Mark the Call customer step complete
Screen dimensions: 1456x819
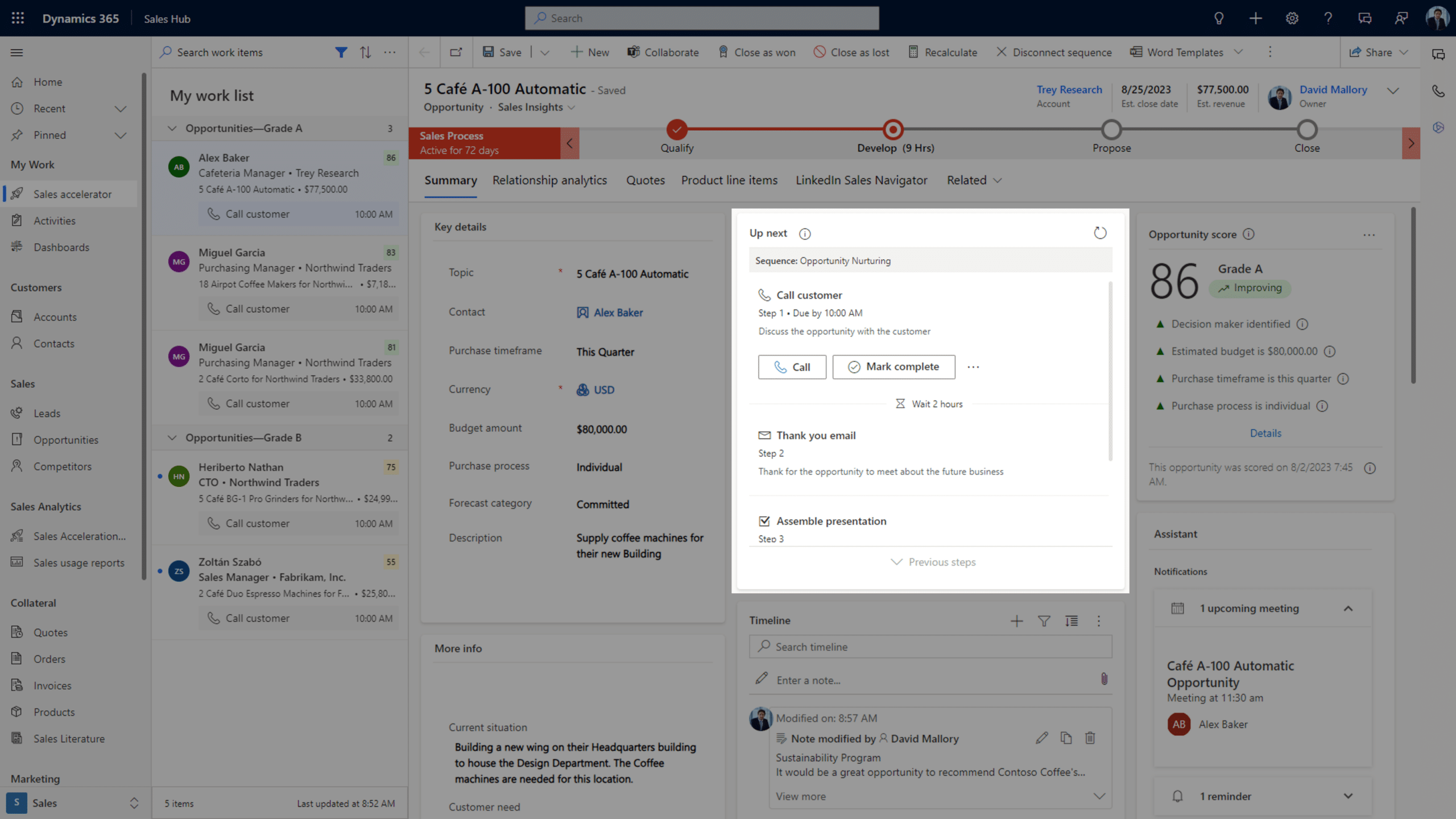(894, 367)
